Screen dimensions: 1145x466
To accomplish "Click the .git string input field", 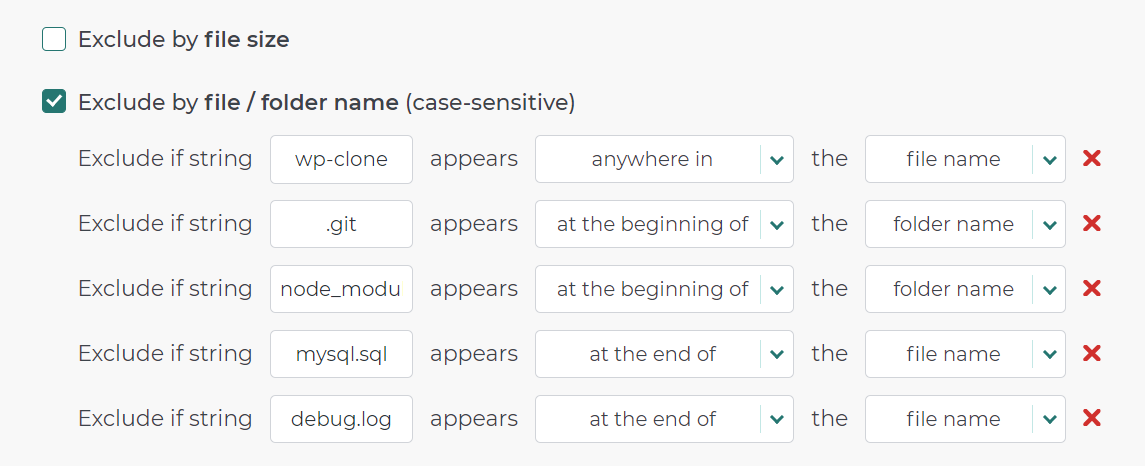I will point(341,224).
